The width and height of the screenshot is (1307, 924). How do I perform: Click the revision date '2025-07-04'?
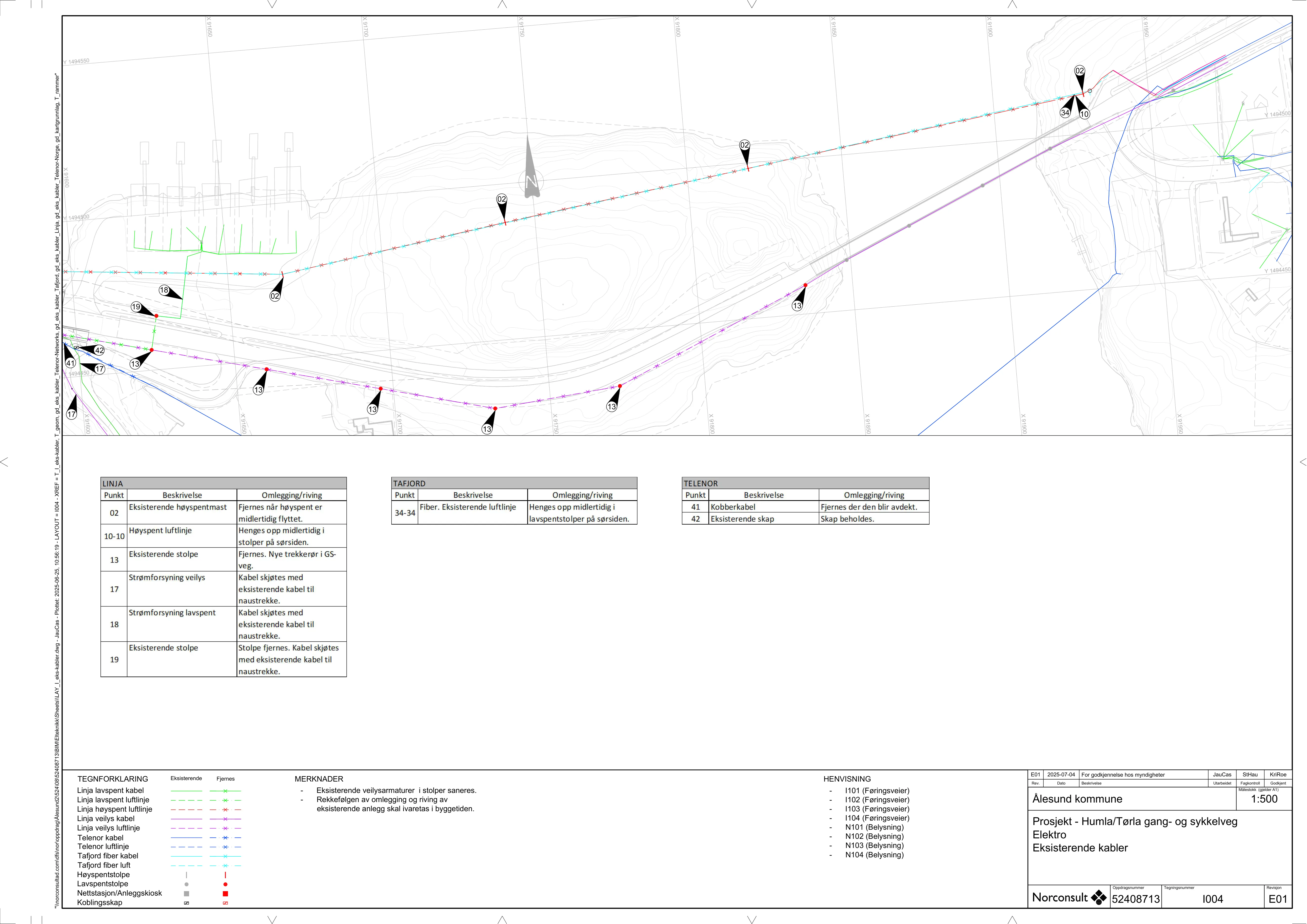point(1061,775)
